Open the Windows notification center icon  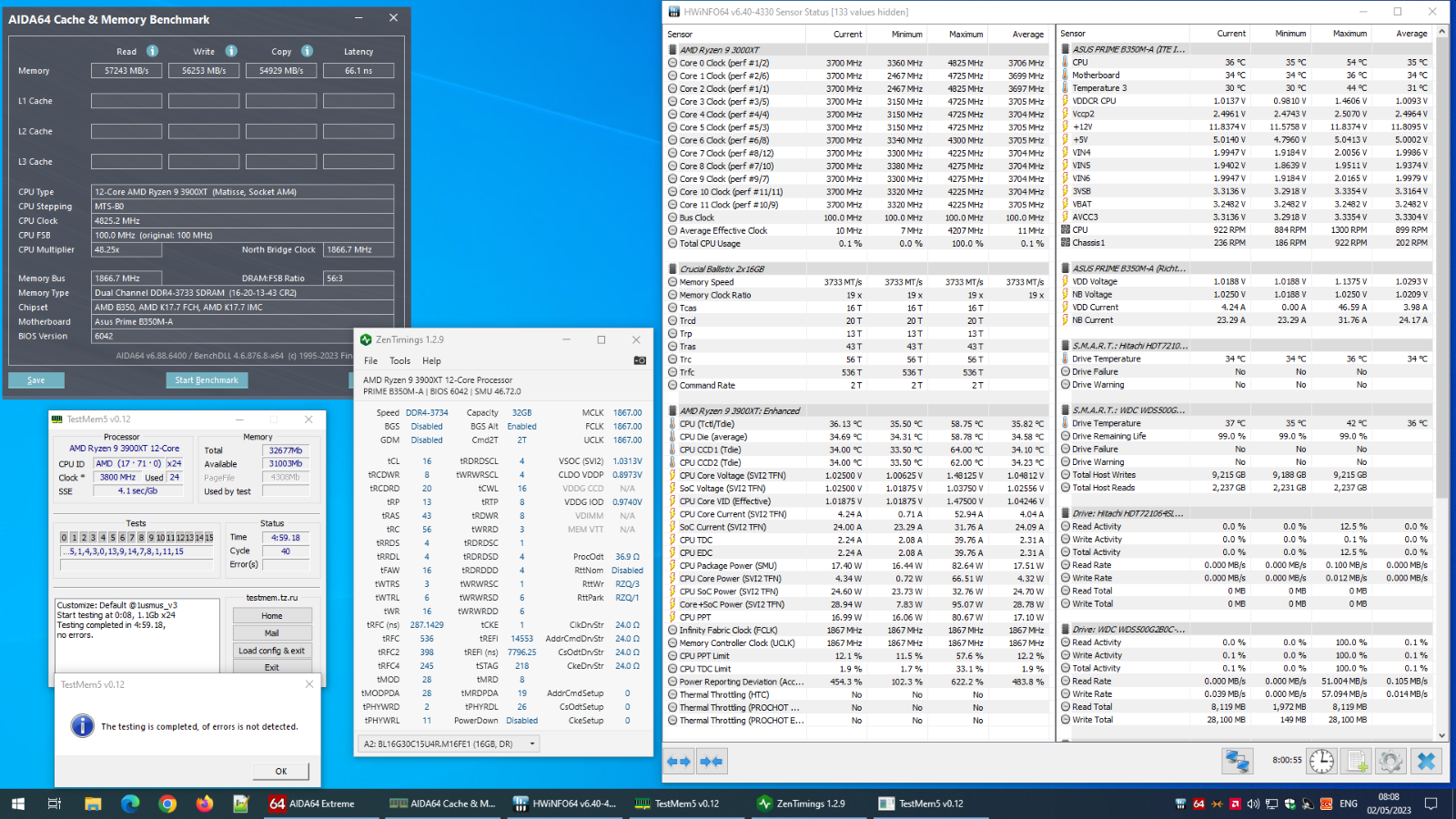(1431, 804)
